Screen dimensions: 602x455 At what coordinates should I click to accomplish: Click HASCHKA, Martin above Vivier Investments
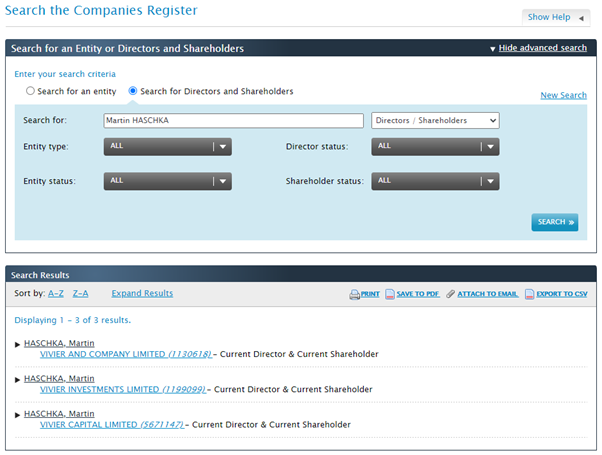click(x=59, y=379)
